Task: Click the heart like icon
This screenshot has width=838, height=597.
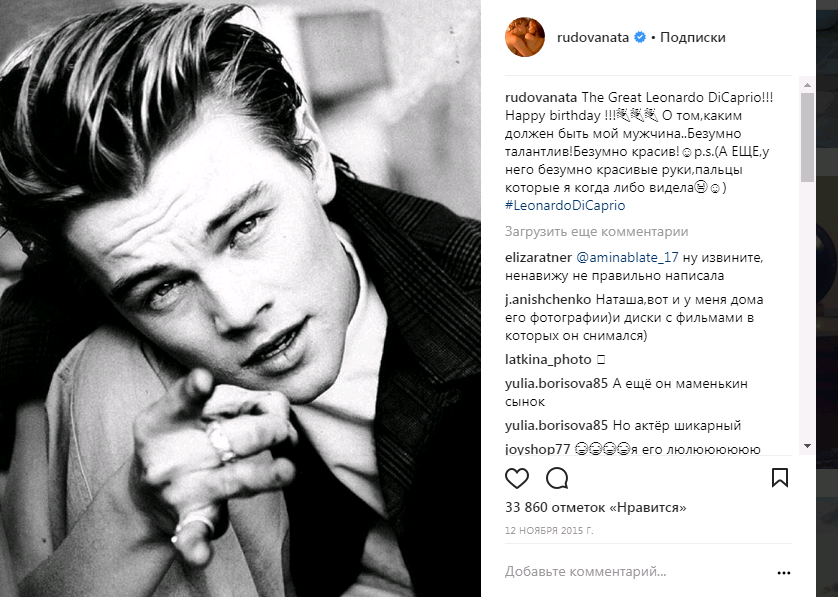Action: coord(517,477)
